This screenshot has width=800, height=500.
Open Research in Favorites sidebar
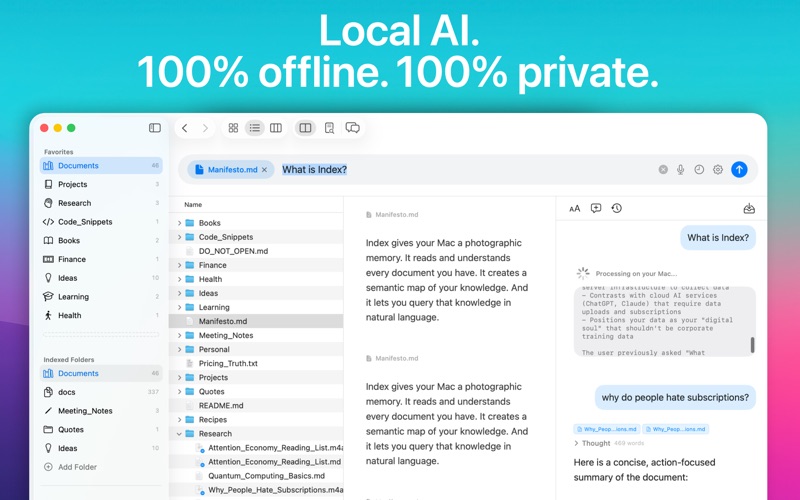[x=101, y=203]
